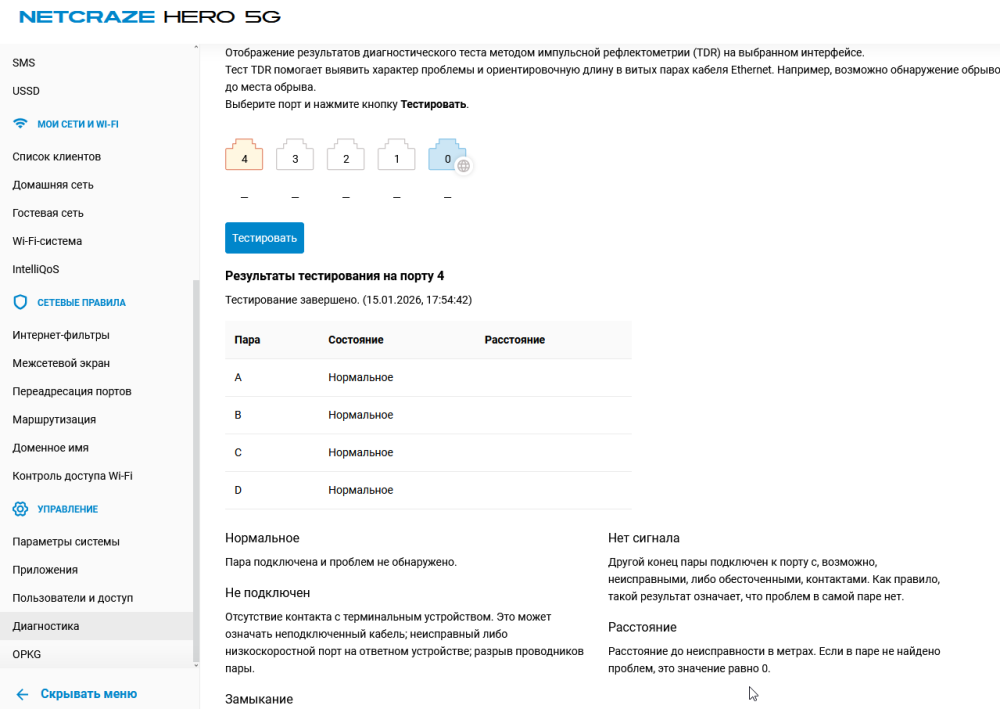Click the globe icon on WAN port 0
1000x709 pixels.
point(462,167)
